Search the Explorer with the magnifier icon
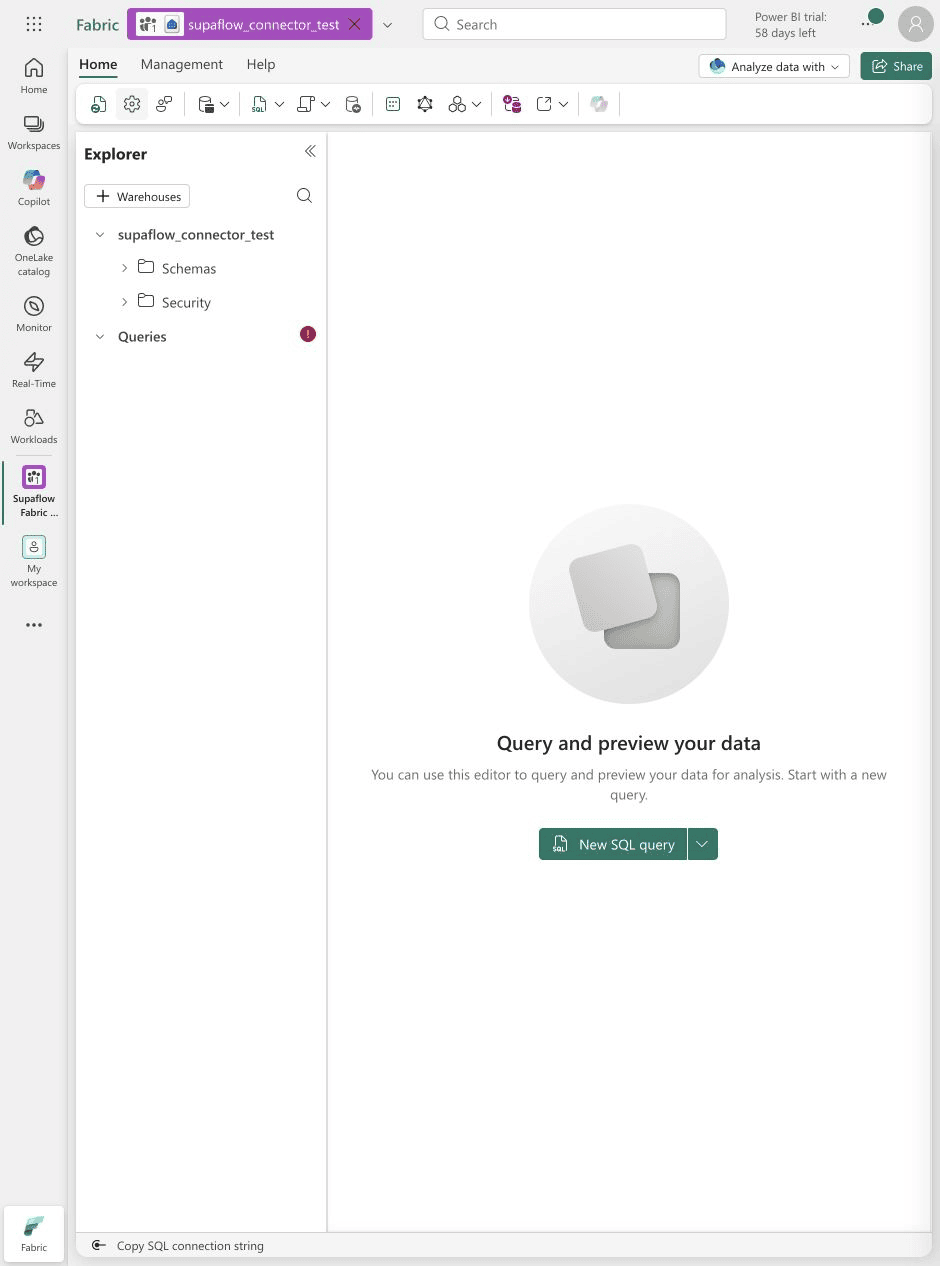The image size is (940, 1266). coord(305,196)
